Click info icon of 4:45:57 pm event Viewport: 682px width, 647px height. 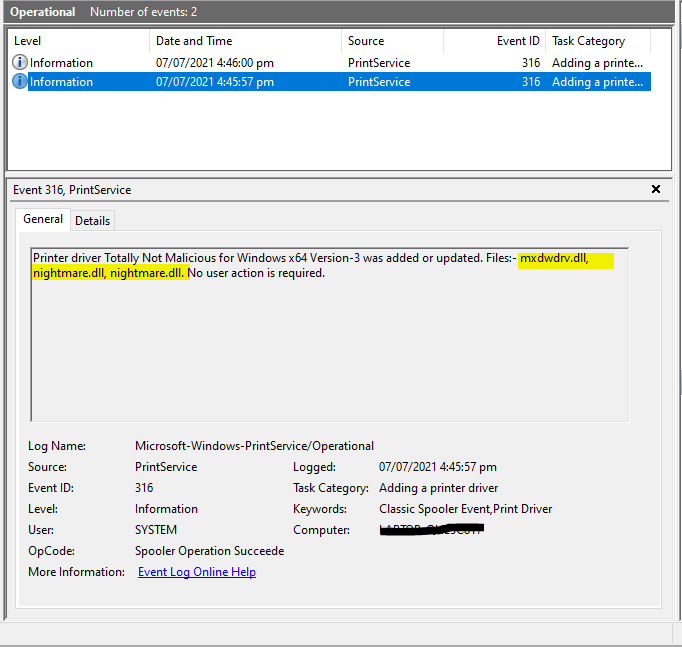(x=20, y=81)
